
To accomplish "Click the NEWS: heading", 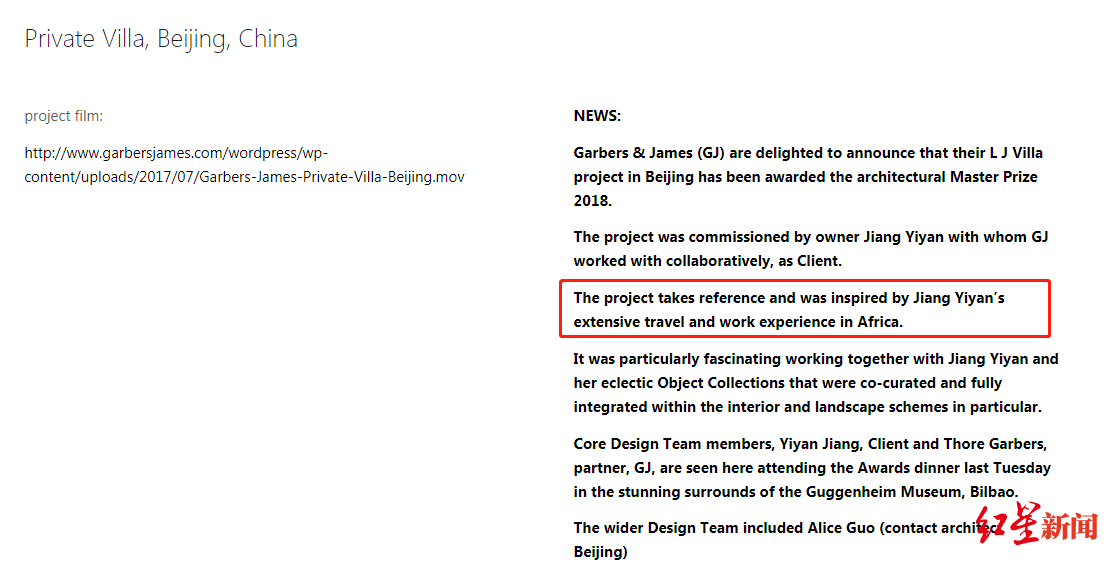I will (597, 116).
